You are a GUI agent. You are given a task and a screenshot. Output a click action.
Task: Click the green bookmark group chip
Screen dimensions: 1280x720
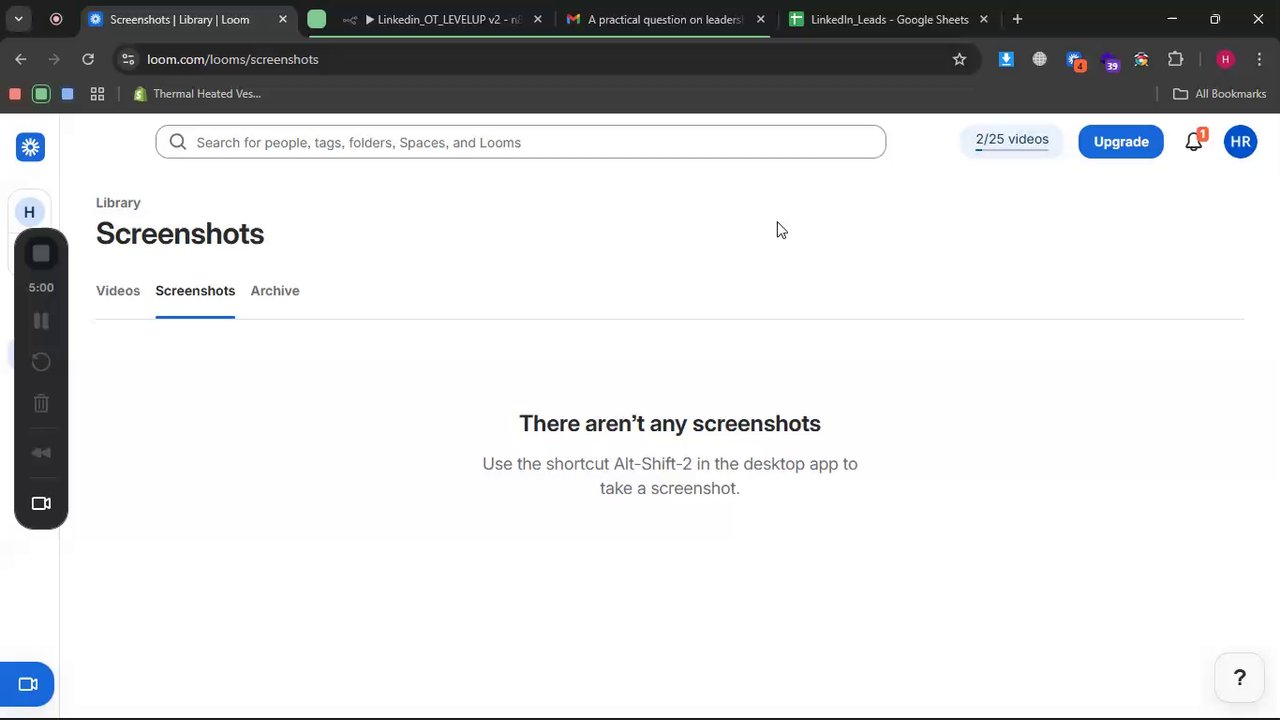pos(41,94)
